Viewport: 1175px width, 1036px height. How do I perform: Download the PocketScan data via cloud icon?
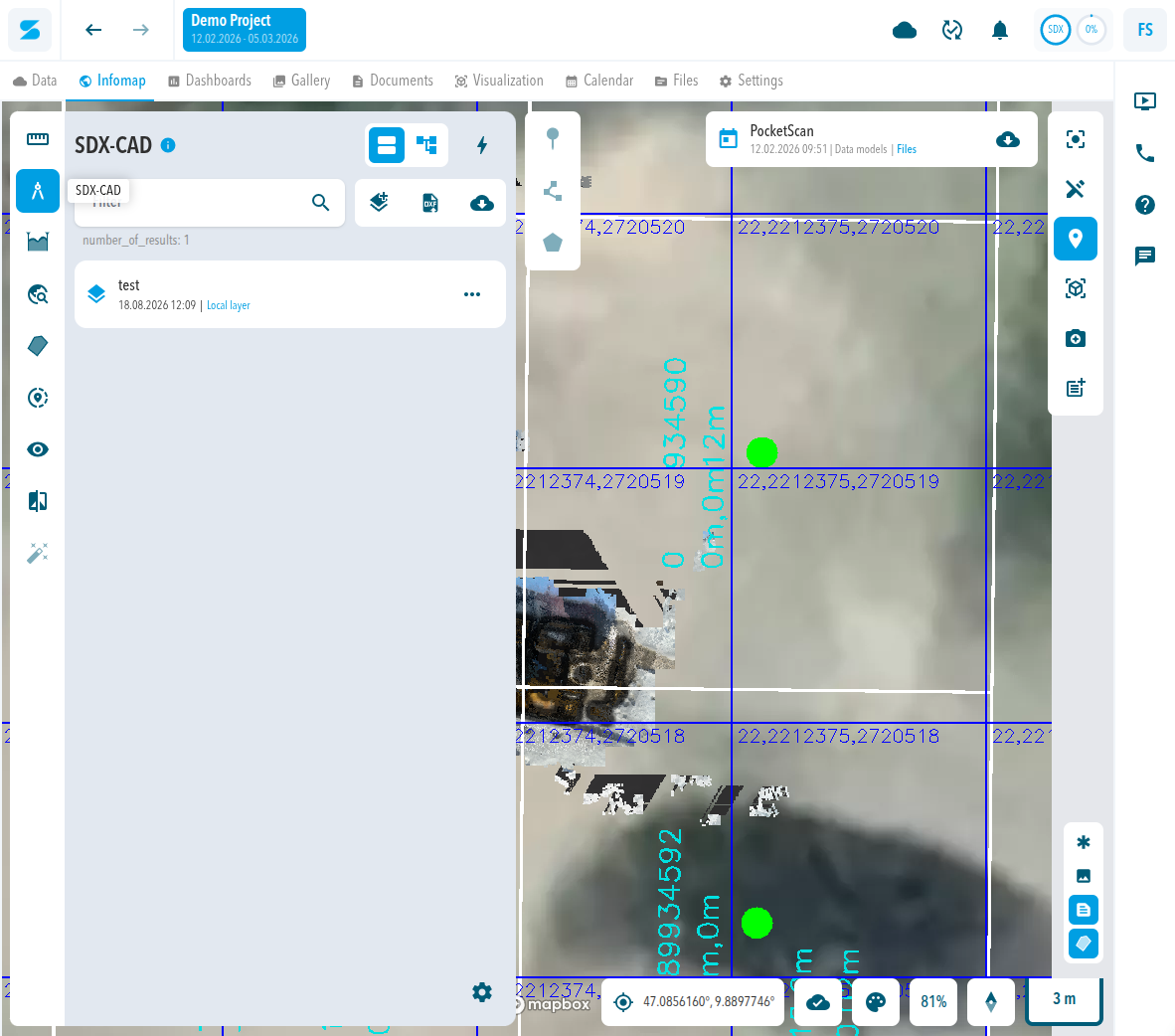tap(1008, 139)
